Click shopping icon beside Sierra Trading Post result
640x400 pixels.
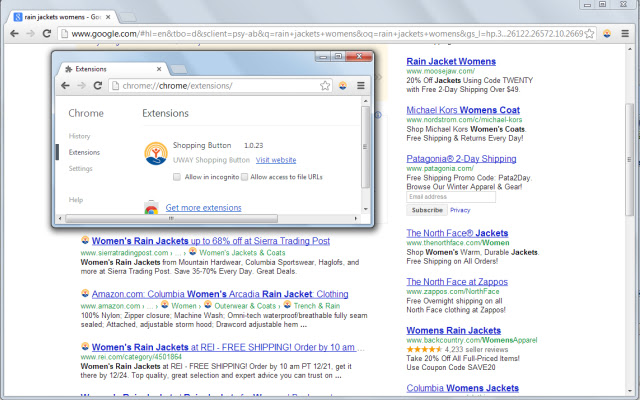tap(85, 240)
